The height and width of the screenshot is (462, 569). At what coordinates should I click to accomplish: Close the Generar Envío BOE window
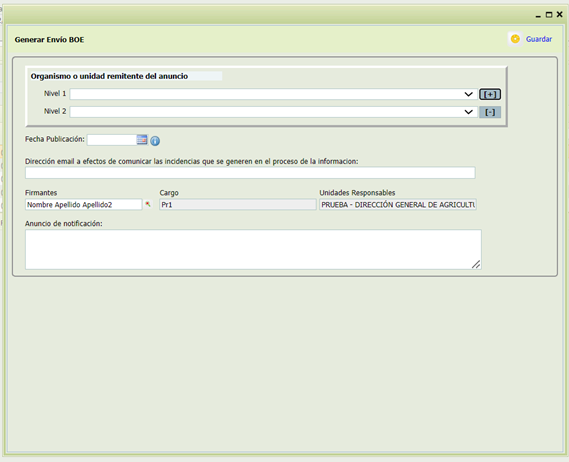(x=560, y=14)
